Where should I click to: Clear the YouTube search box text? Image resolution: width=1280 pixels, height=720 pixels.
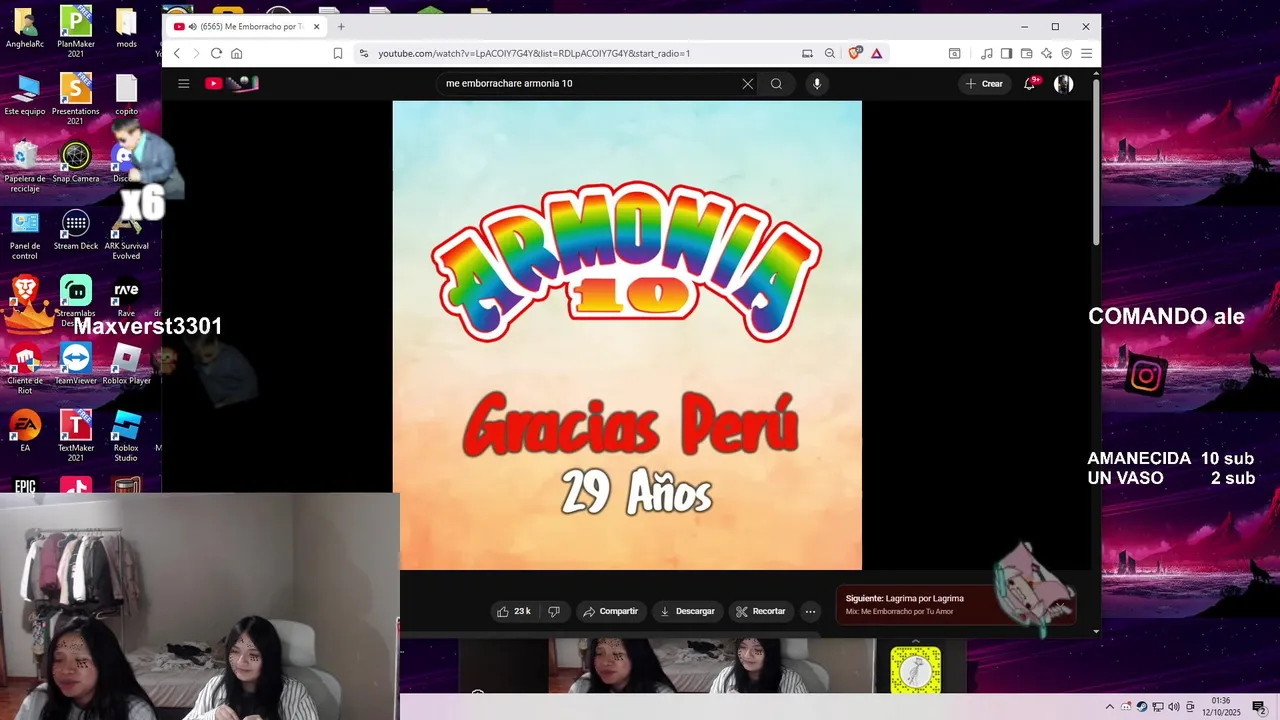click(747, 84)
